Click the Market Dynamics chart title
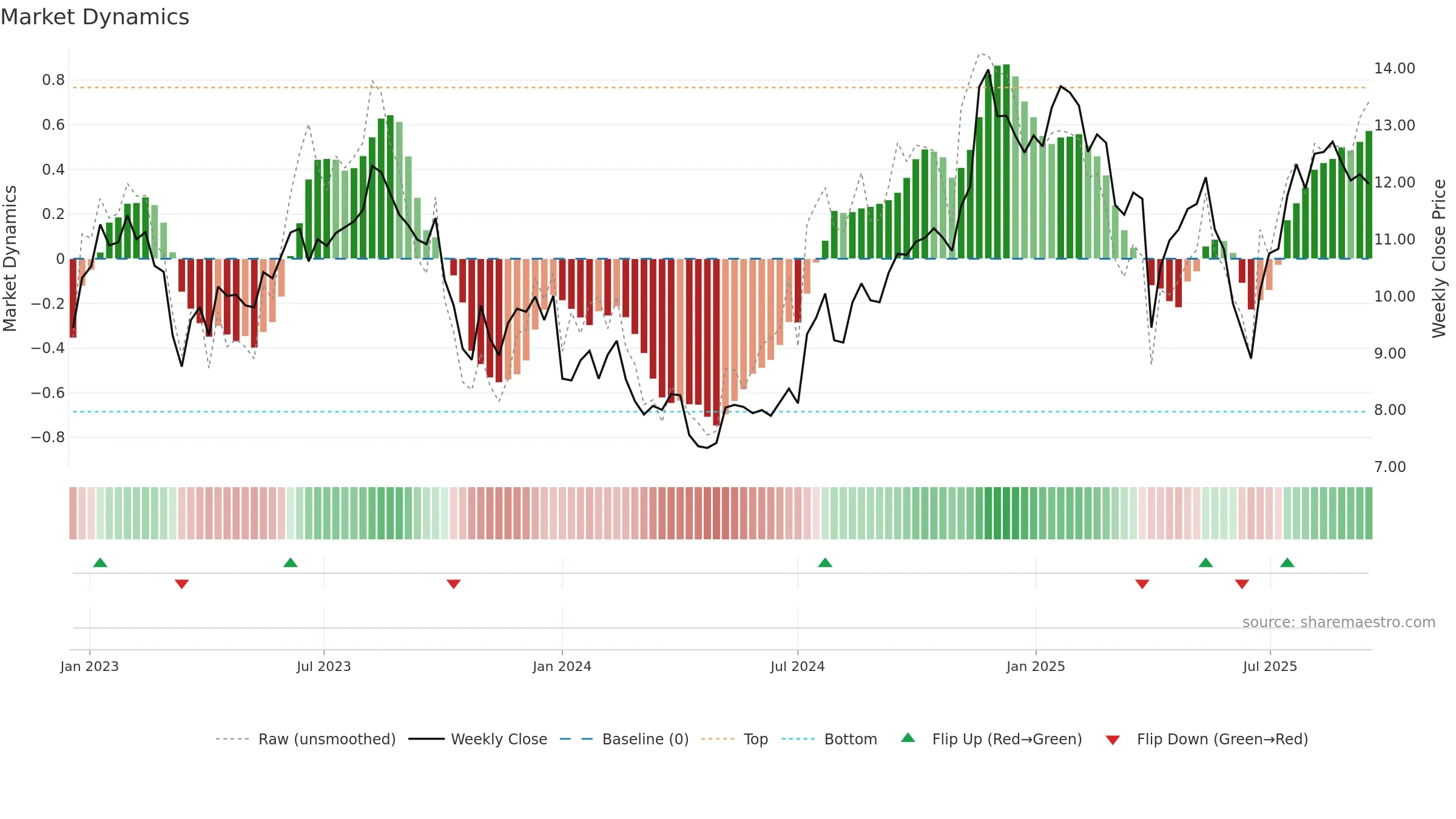 pyautogui.click(x=95, y=17)
